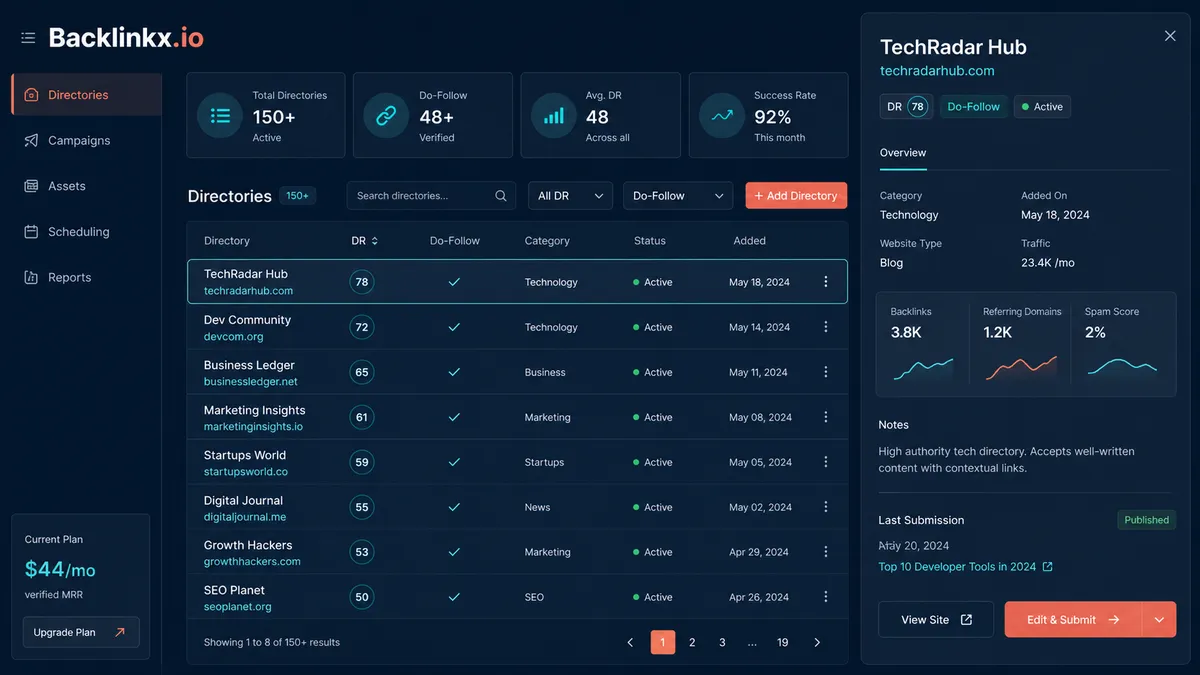Click the Do-Follow checkmark for Startups World
Screen dimensions: 1200x675
tap(454, 462)
